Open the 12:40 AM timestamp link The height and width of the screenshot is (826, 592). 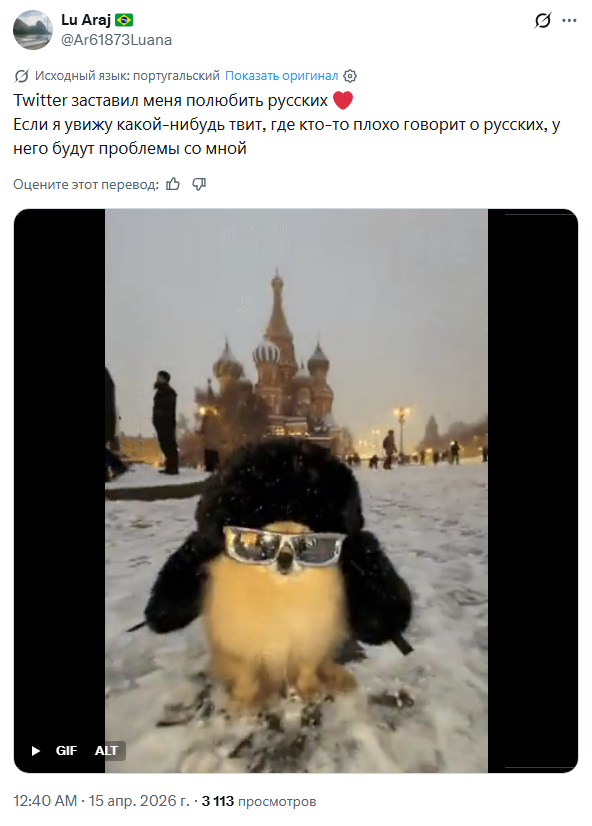pos(45,801)
